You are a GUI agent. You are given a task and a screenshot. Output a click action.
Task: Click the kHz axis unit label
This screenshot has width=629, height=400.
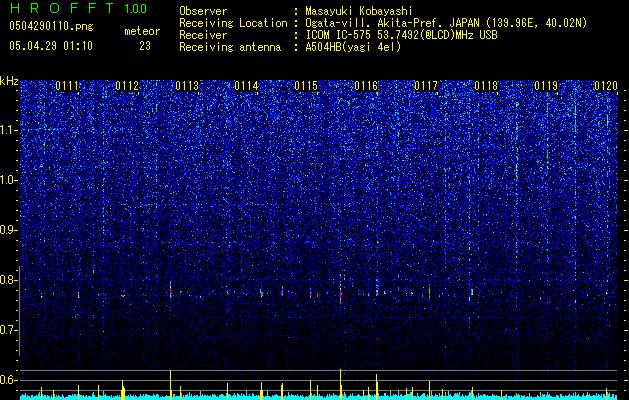pyautogui.click(x=9, y=81)
